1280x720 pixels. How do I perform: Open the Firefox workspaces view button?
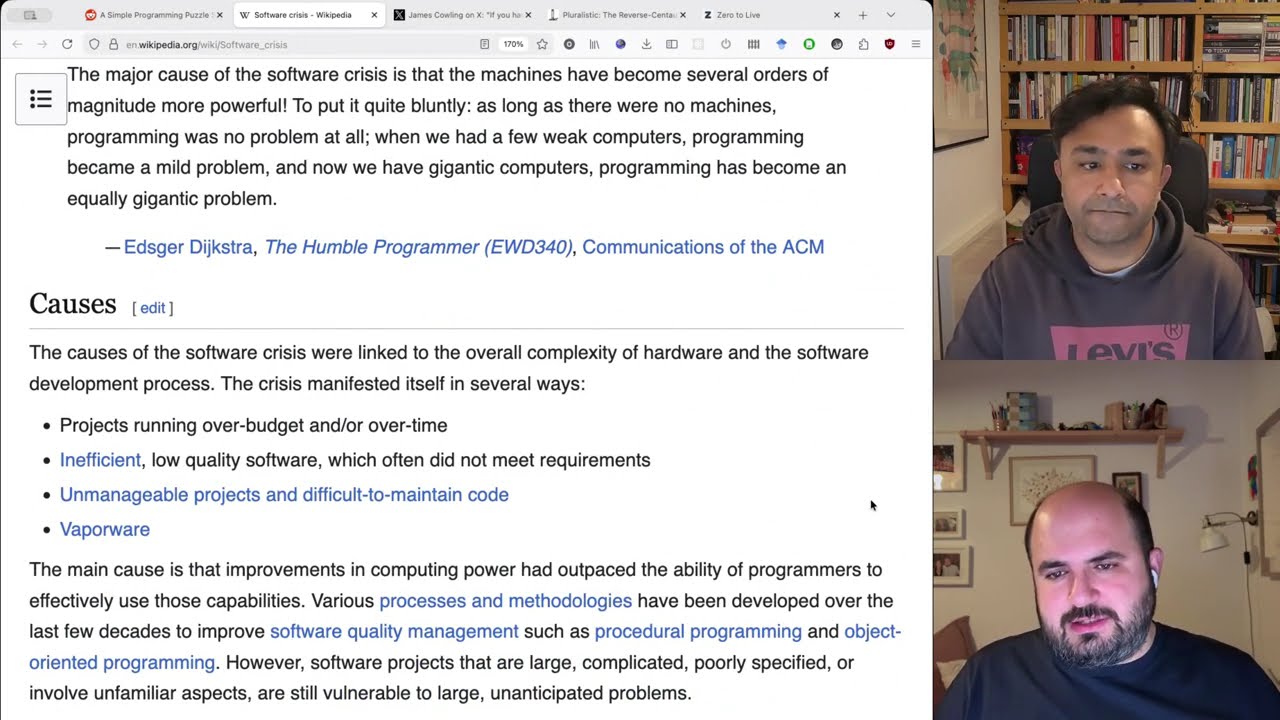30,15
